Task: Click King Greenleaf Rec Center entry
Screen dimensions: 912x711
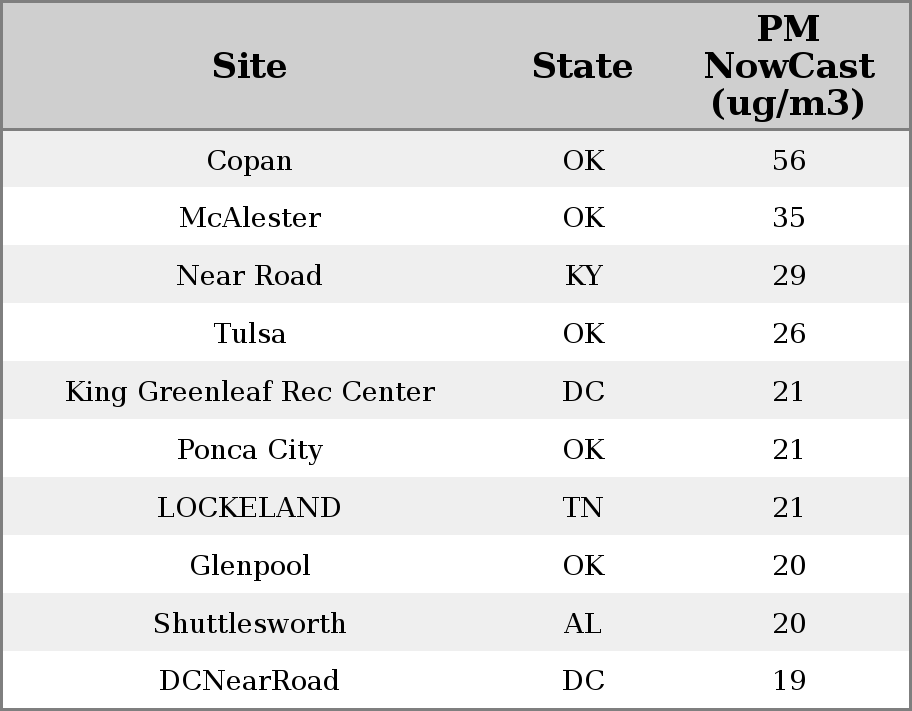Action: click(249, 392)
